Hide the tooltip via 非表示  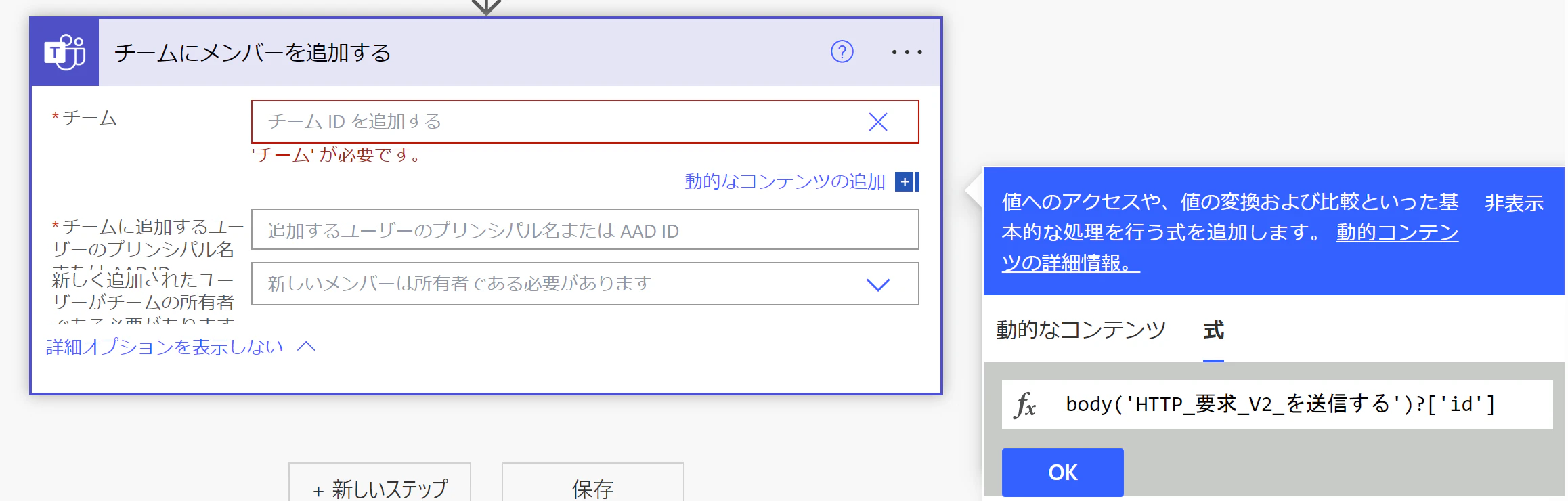tap(1514, 202)
